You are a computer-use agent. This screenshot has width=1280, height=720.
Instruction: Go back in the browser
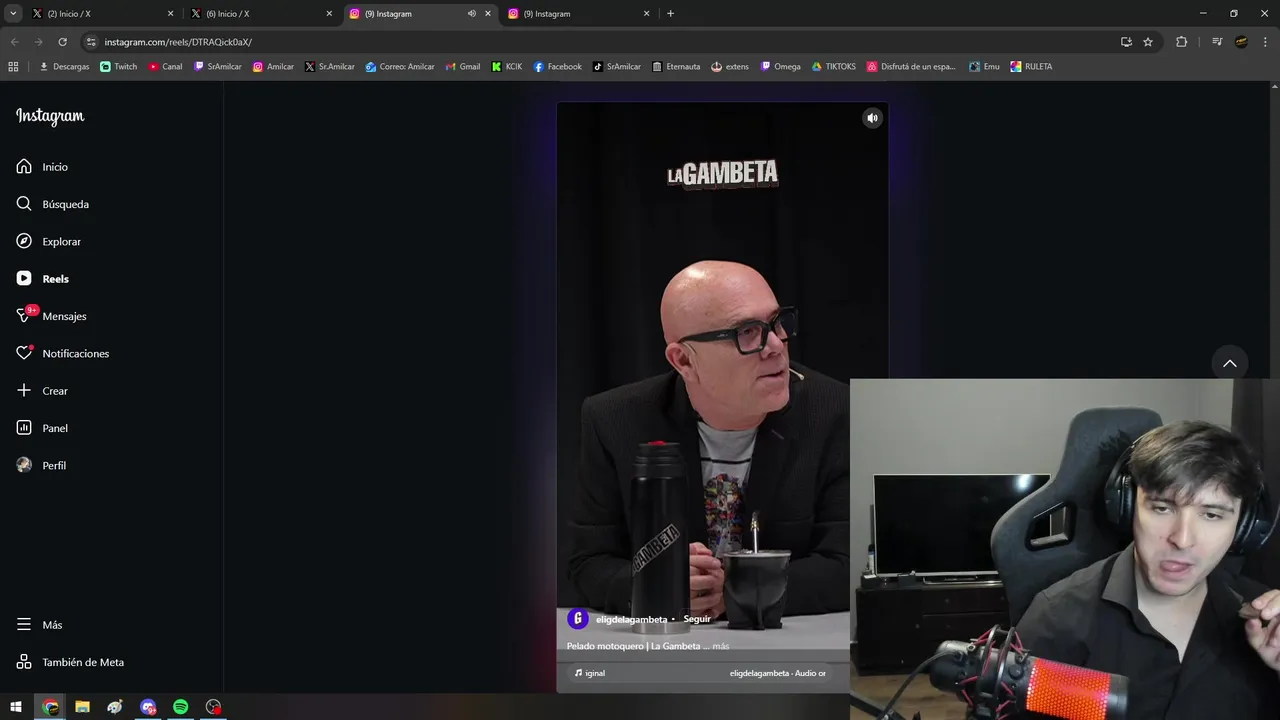pyautogui.click(x=14, y=42)
